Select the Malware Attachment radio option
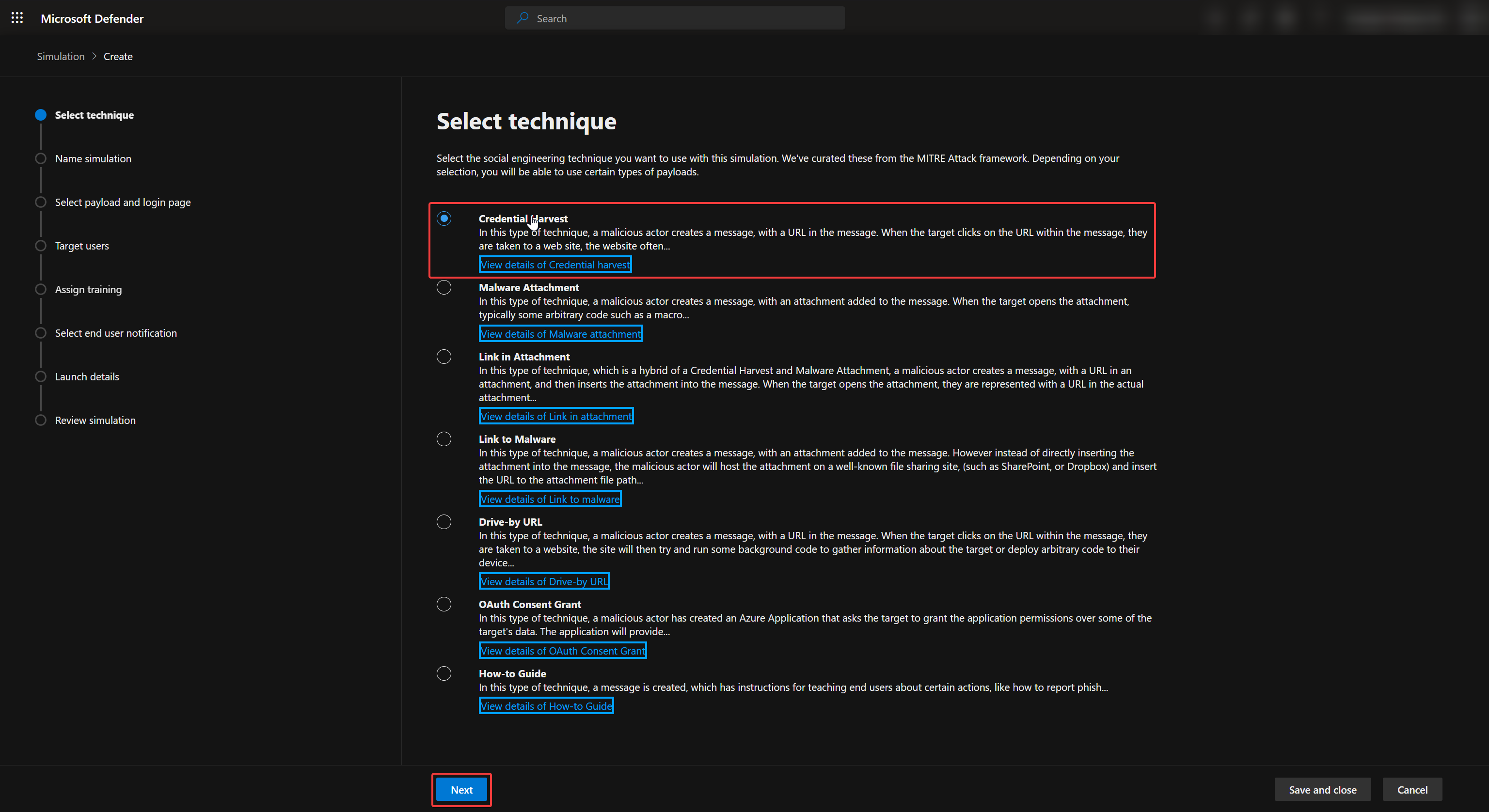1489x812 pixels. click(x=444, y=287)
